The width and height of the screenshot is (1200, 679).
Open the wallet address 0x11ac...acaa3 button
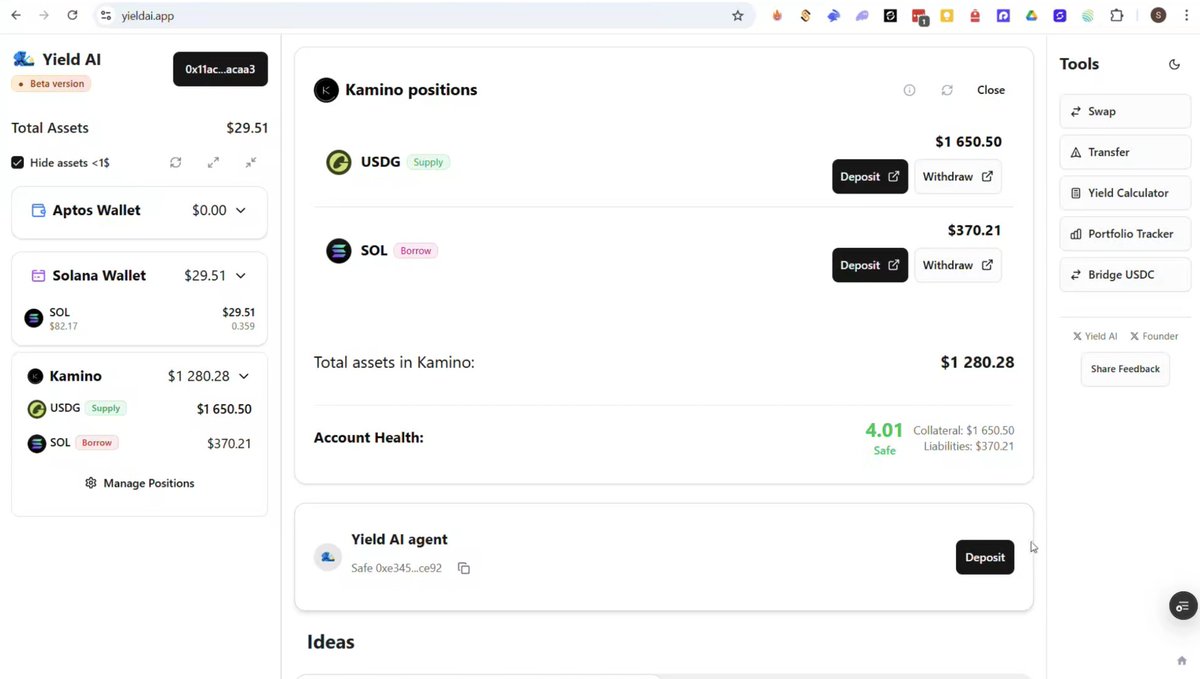pos(220,69)
